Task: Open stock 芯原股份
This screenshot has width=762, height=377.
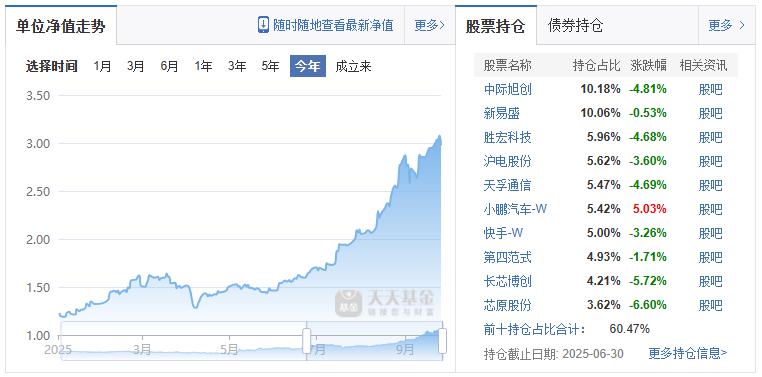Action: tap(508, 305)
